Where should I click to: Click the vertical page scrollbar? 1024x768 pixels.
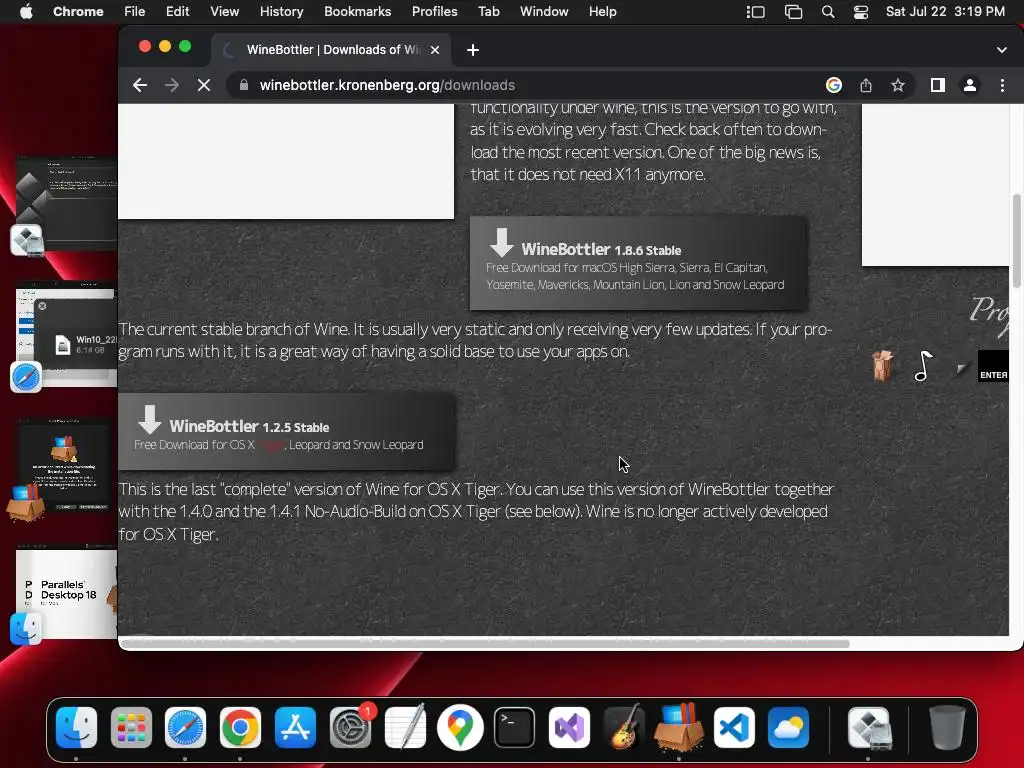1016,240
